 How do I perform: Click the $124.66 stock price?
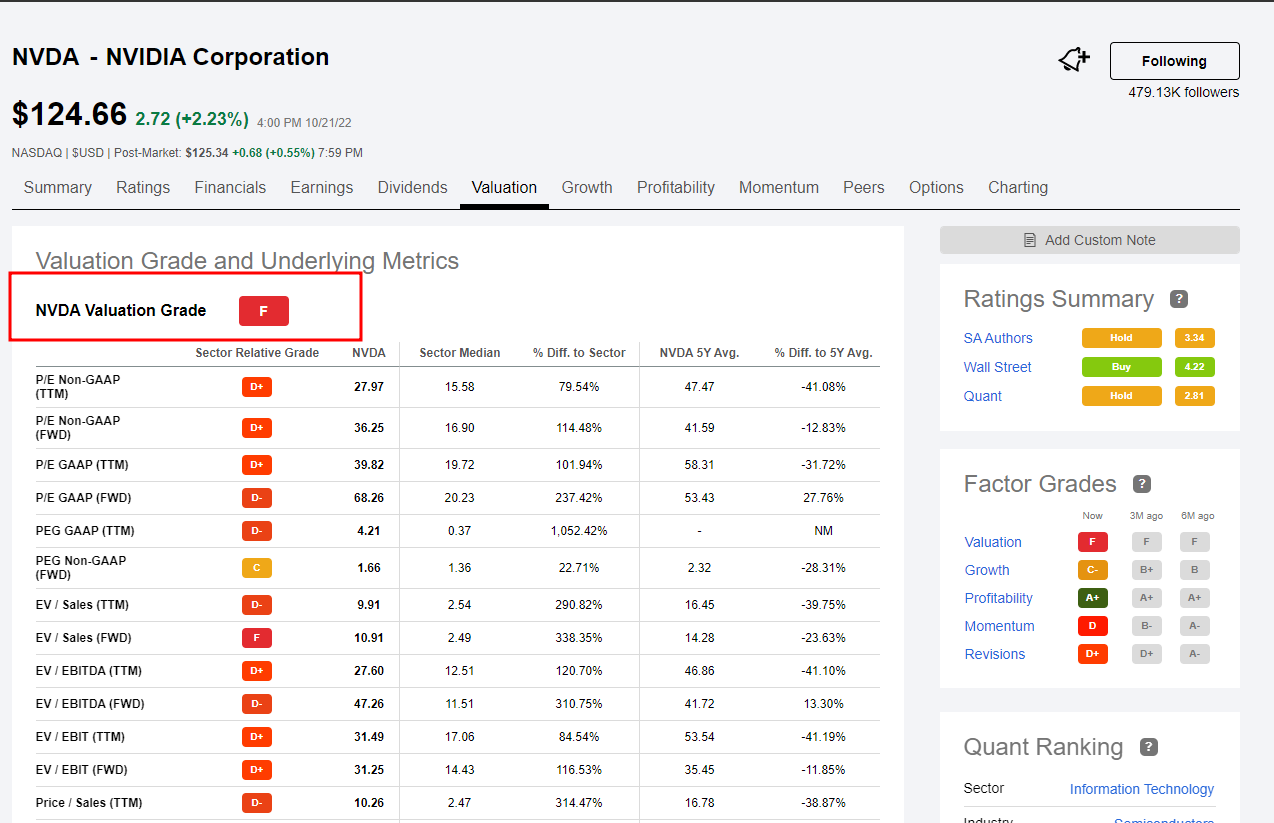(x=69, y=114)
